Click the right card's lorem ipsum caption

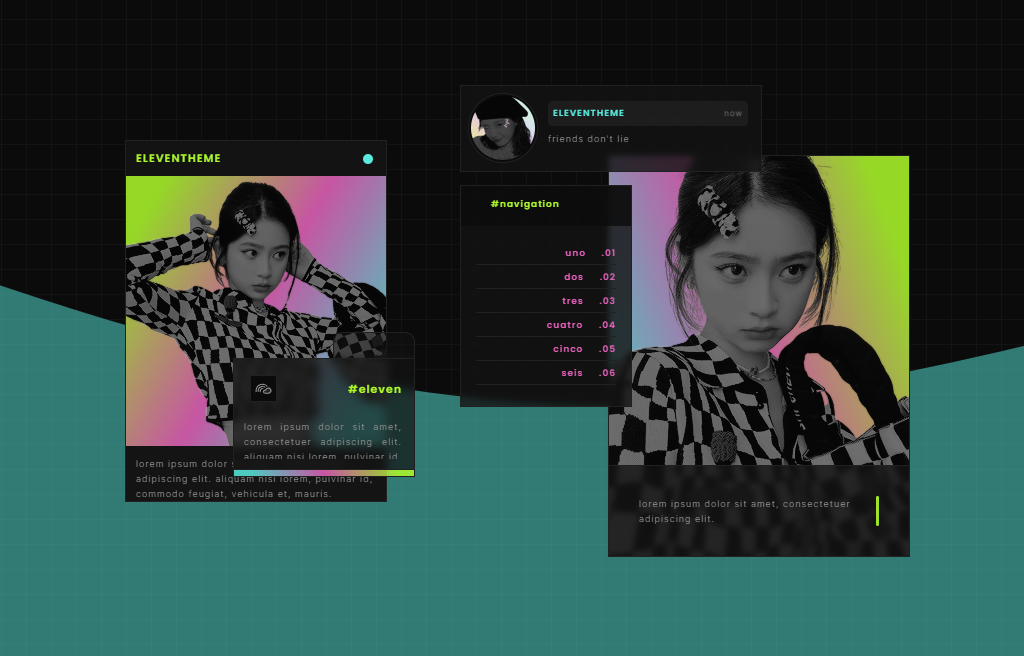pos(744,511)
